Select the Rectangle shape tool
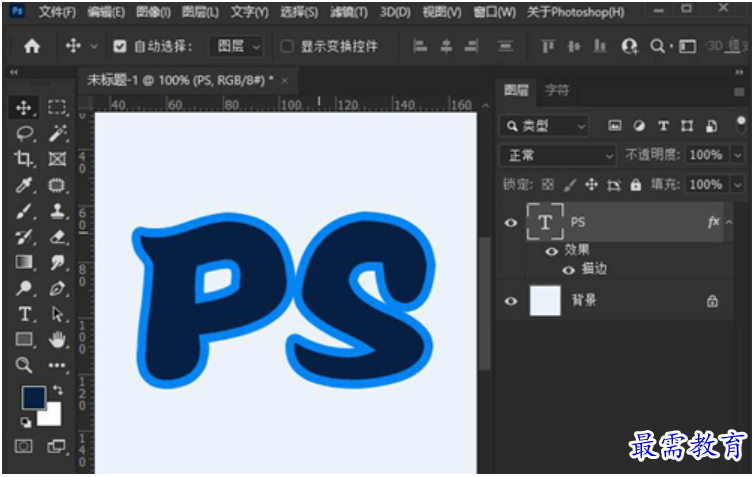This screenshot has height=477, width=753. [x=24, y=340]
